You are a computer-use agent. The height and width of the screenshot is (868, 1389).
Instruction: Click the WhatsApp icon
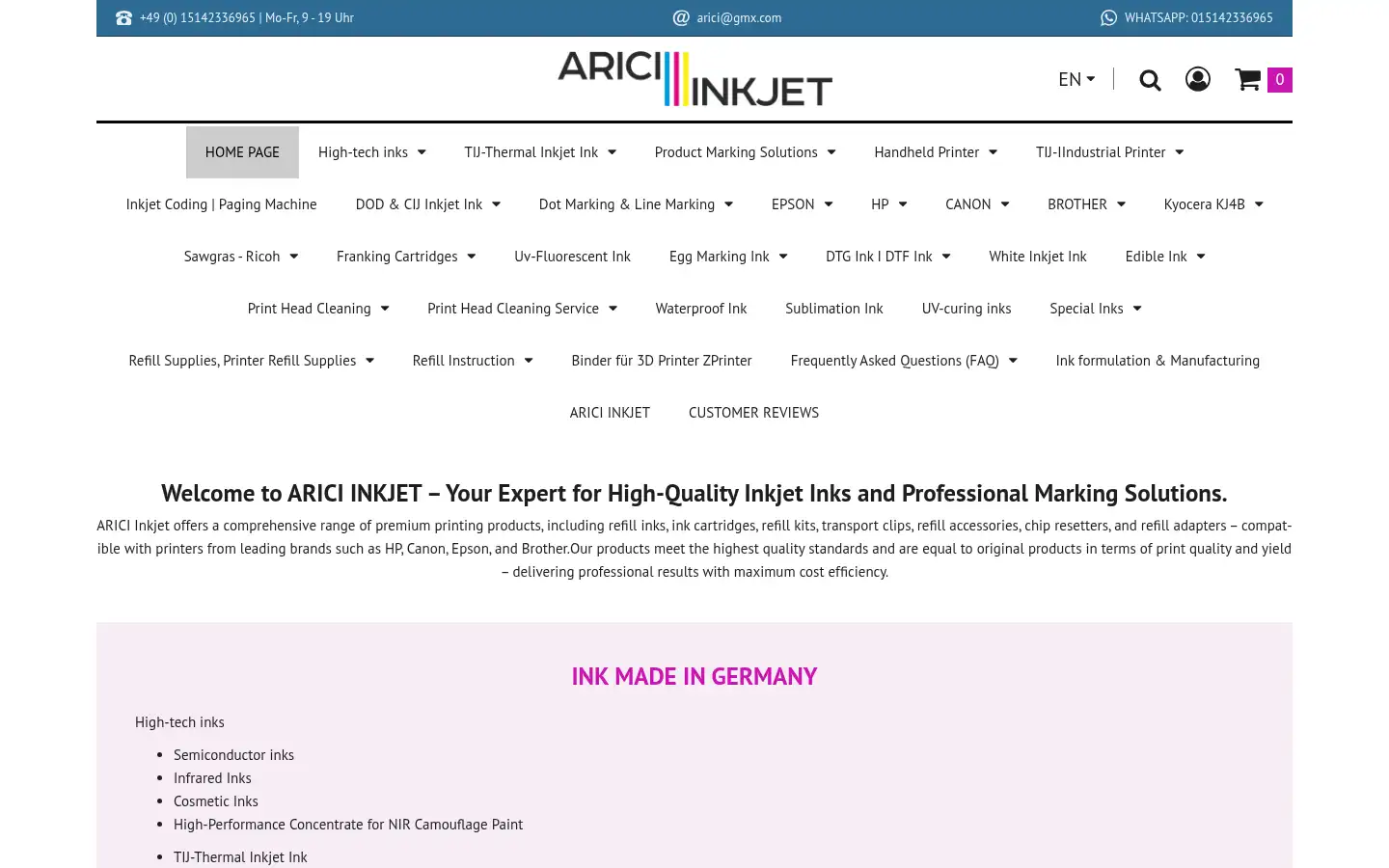[1109, 17]
